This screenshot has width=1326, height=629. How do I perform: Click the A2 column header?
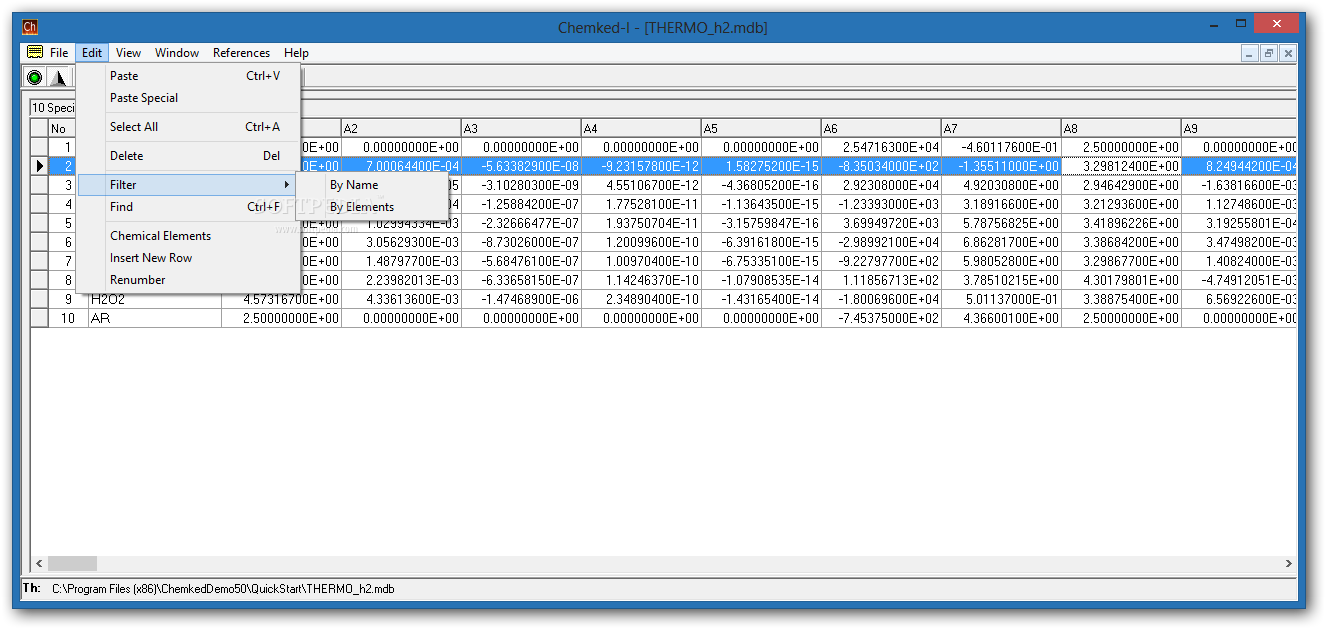pyautogui.click(x=401, y=128)
